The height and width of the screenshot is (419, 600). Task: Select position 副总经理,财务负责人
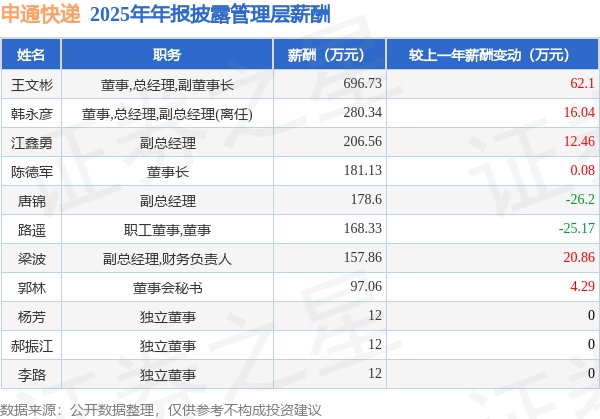tap(167, 259)
